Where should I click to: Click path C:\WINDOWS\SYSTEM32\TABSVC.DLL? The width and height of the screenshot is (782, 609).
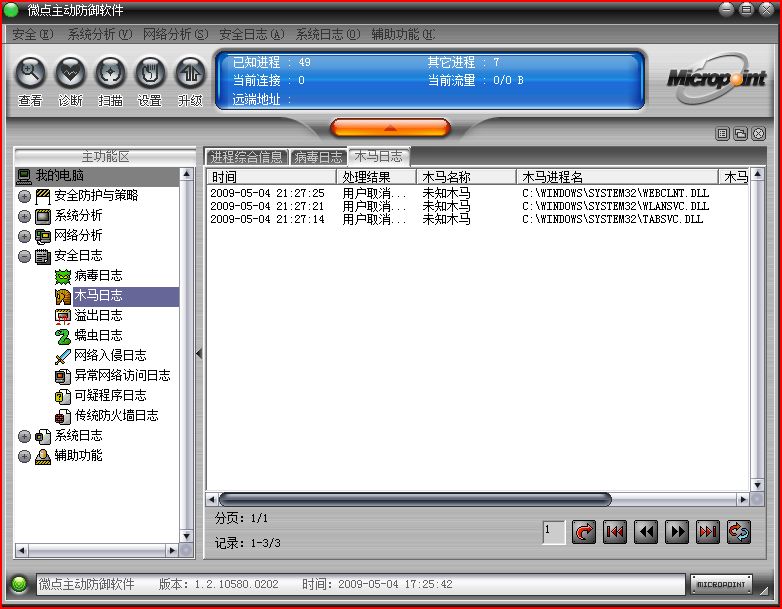coord(612,219)
